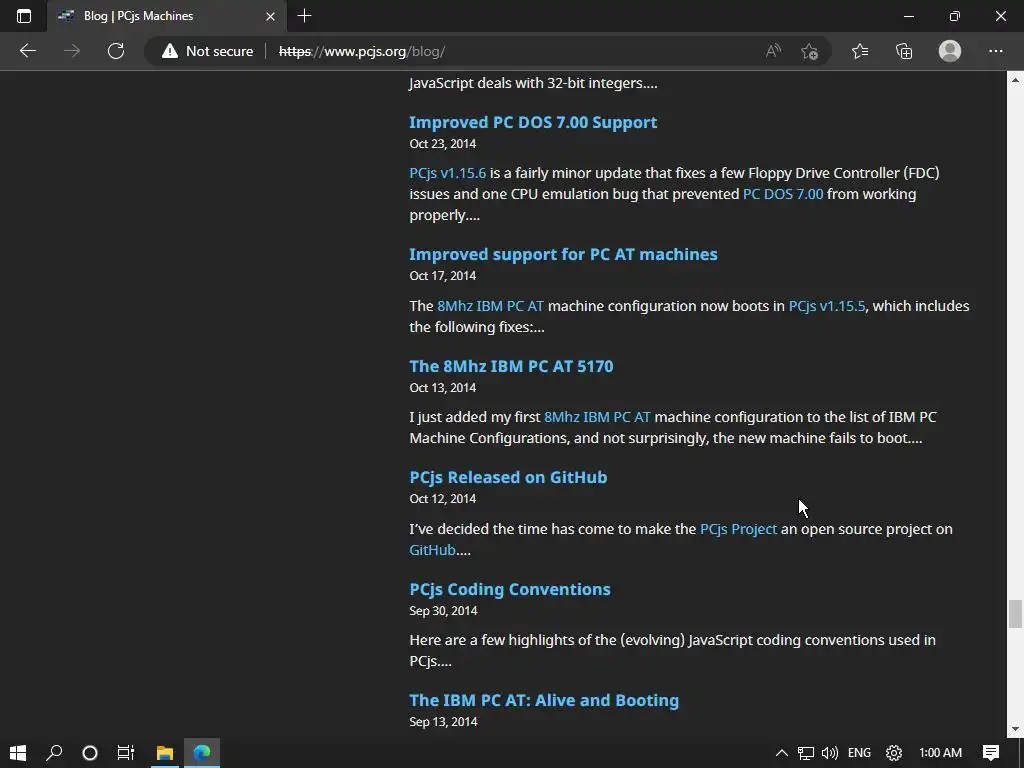
Task: Open the tab actions menu icon
Action: pyautogui.click(x=24, y=16)
